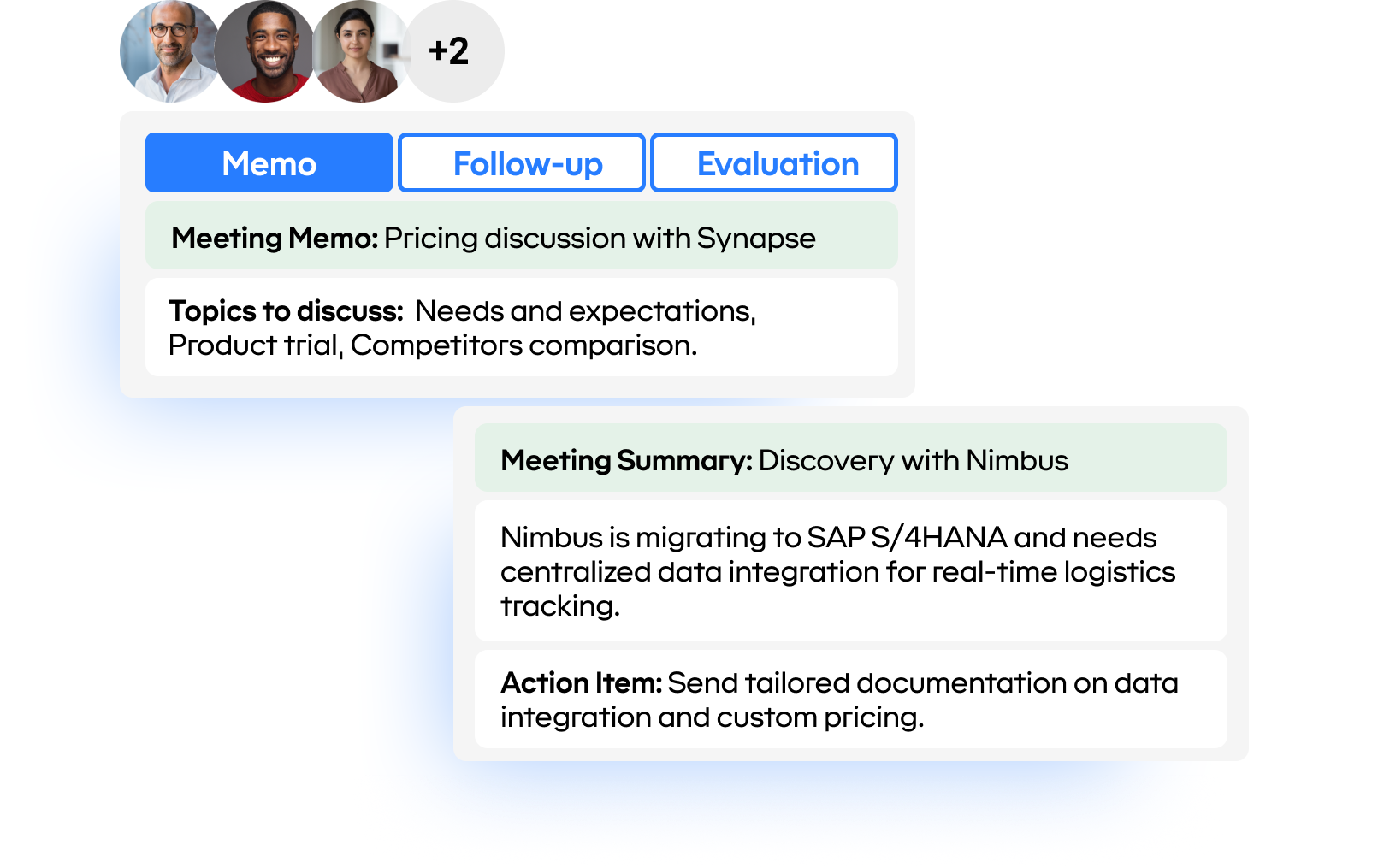Viewport: 1384px width, 868px height.
Task: Click the blue bar at the bottom
Action: click(770, 817)
